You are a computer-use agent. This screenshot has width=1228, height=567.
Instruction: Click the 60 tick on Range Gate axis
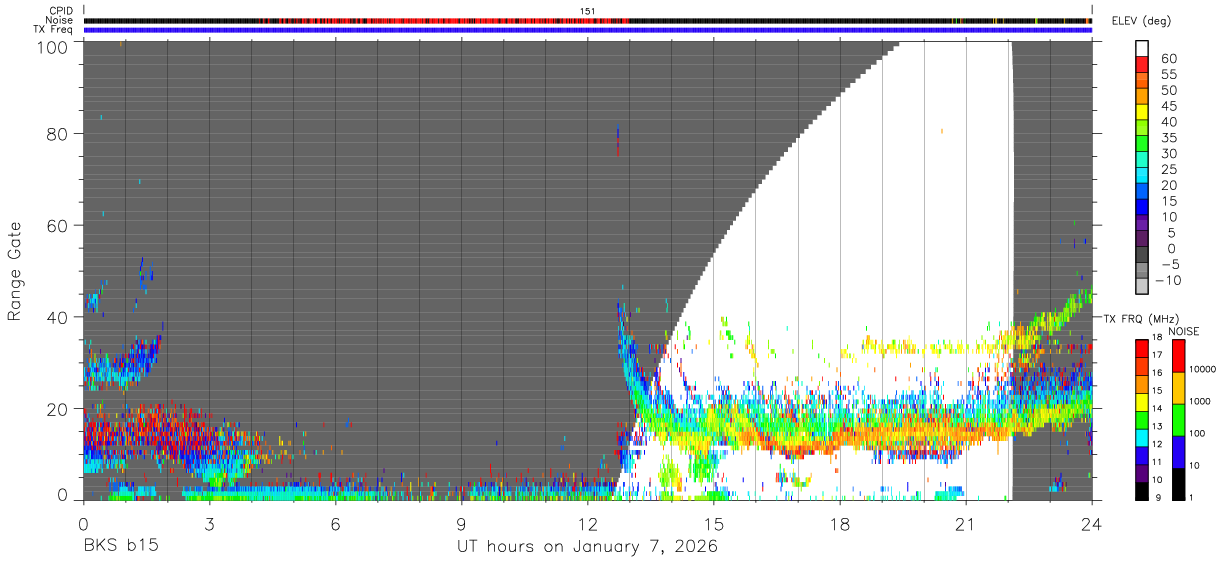pos(58,226)
